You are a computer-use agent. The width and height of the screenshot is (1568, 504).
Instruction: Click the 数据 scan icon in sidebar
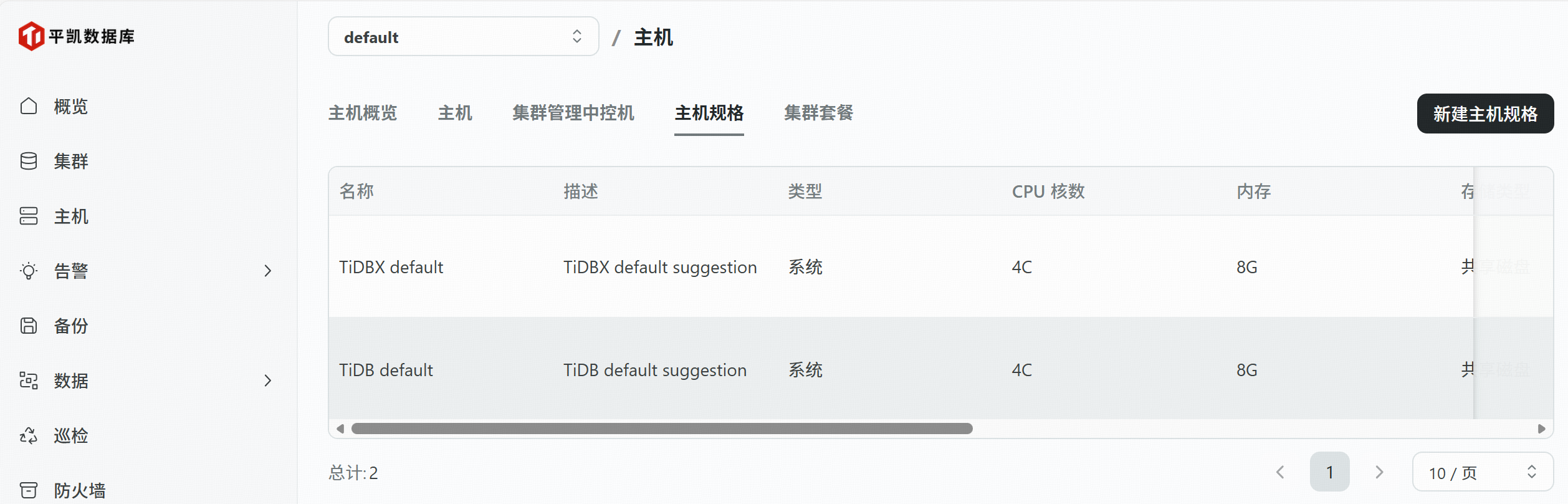pos(29,380)
